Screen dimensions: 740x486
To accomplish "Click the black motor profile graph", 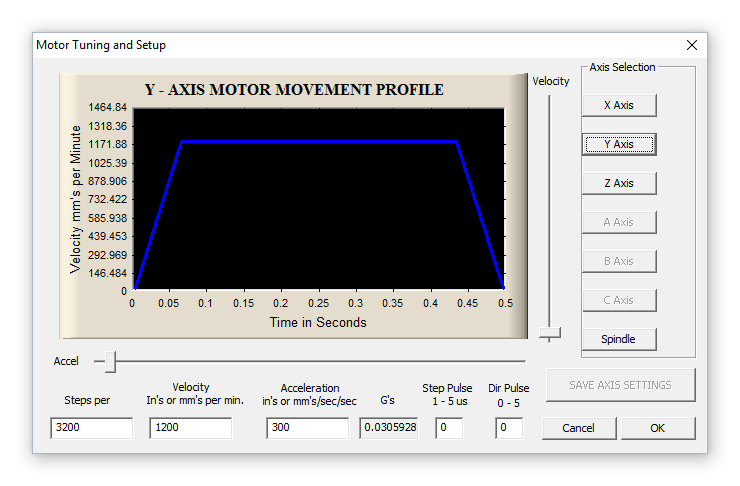I will [x=319, y=199].
